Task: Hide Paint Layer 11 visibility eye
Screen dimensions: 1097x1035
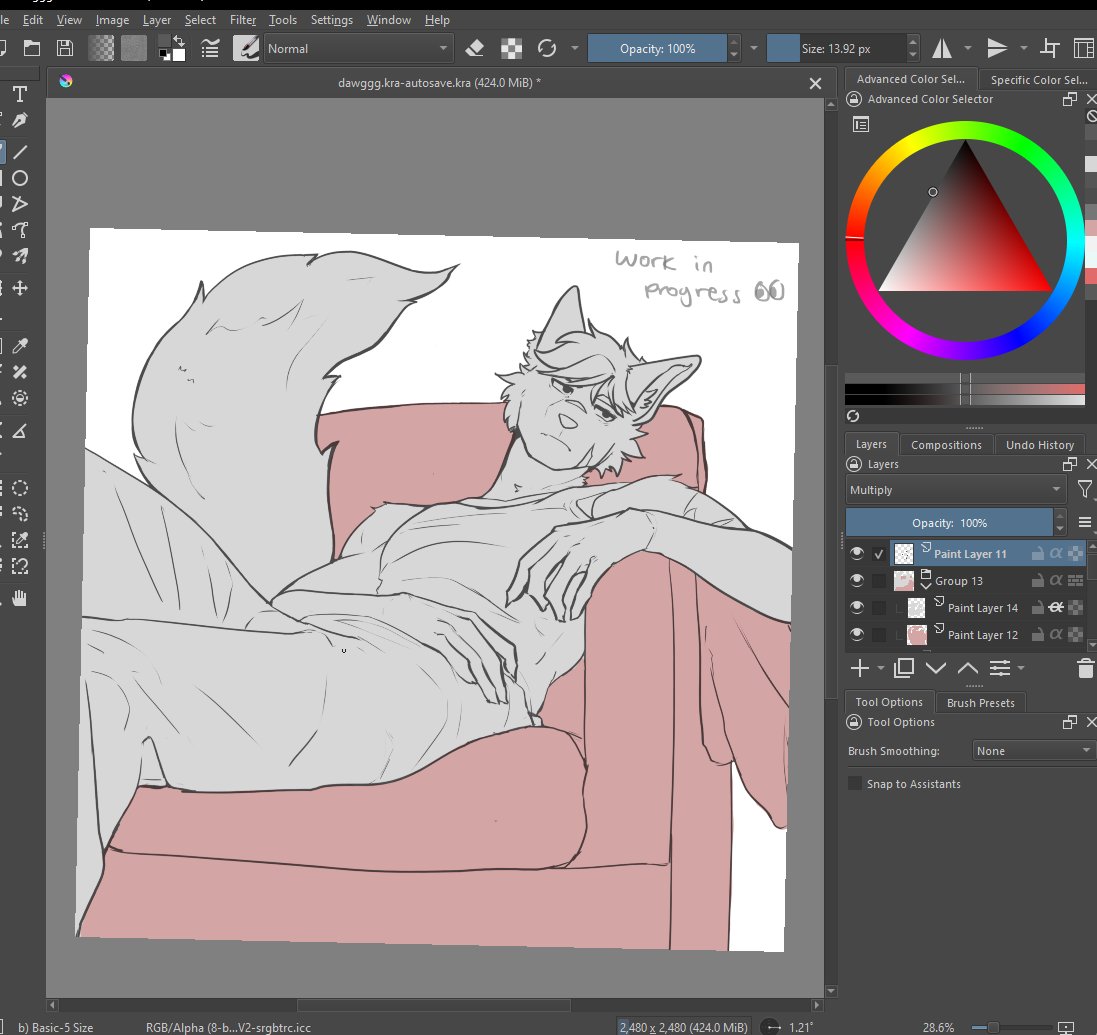Action: [856, 554]
